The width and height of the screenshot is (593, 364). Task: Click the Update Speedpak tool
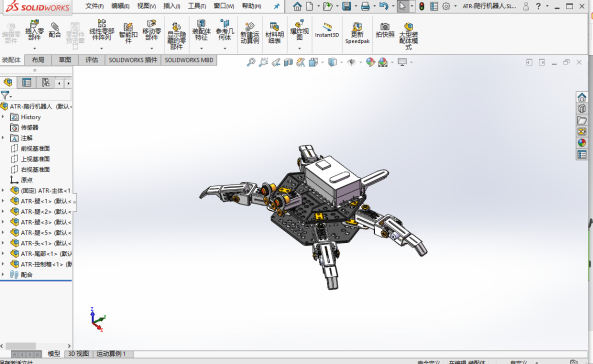[357, 33]
